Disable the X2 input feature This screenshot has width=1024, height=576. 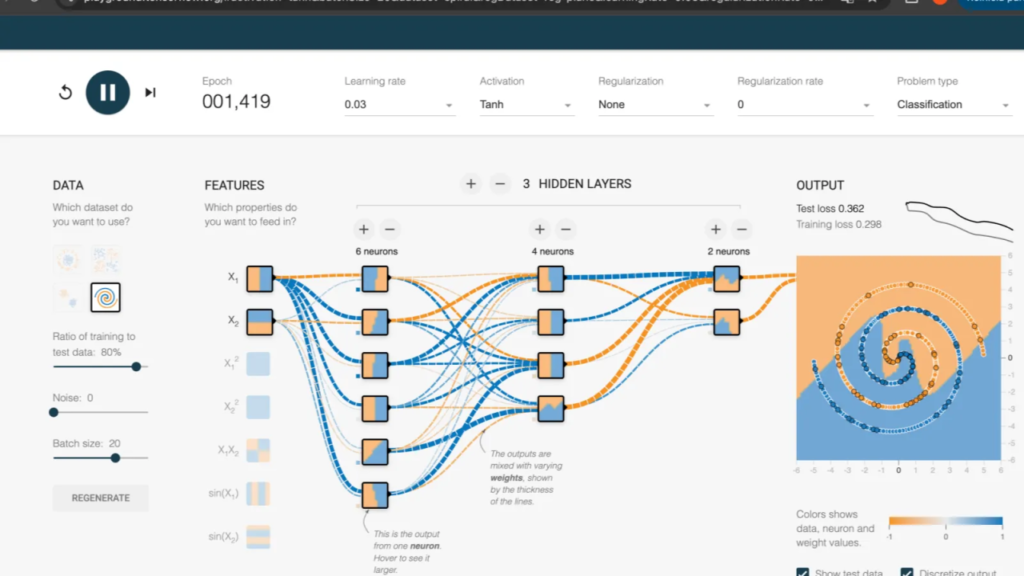pos(260,322)
